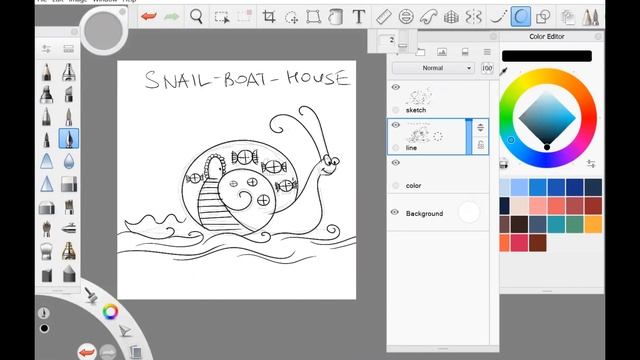640x360 pixels.
Task: Choose the teal swatch in palette
Action: 556,224
